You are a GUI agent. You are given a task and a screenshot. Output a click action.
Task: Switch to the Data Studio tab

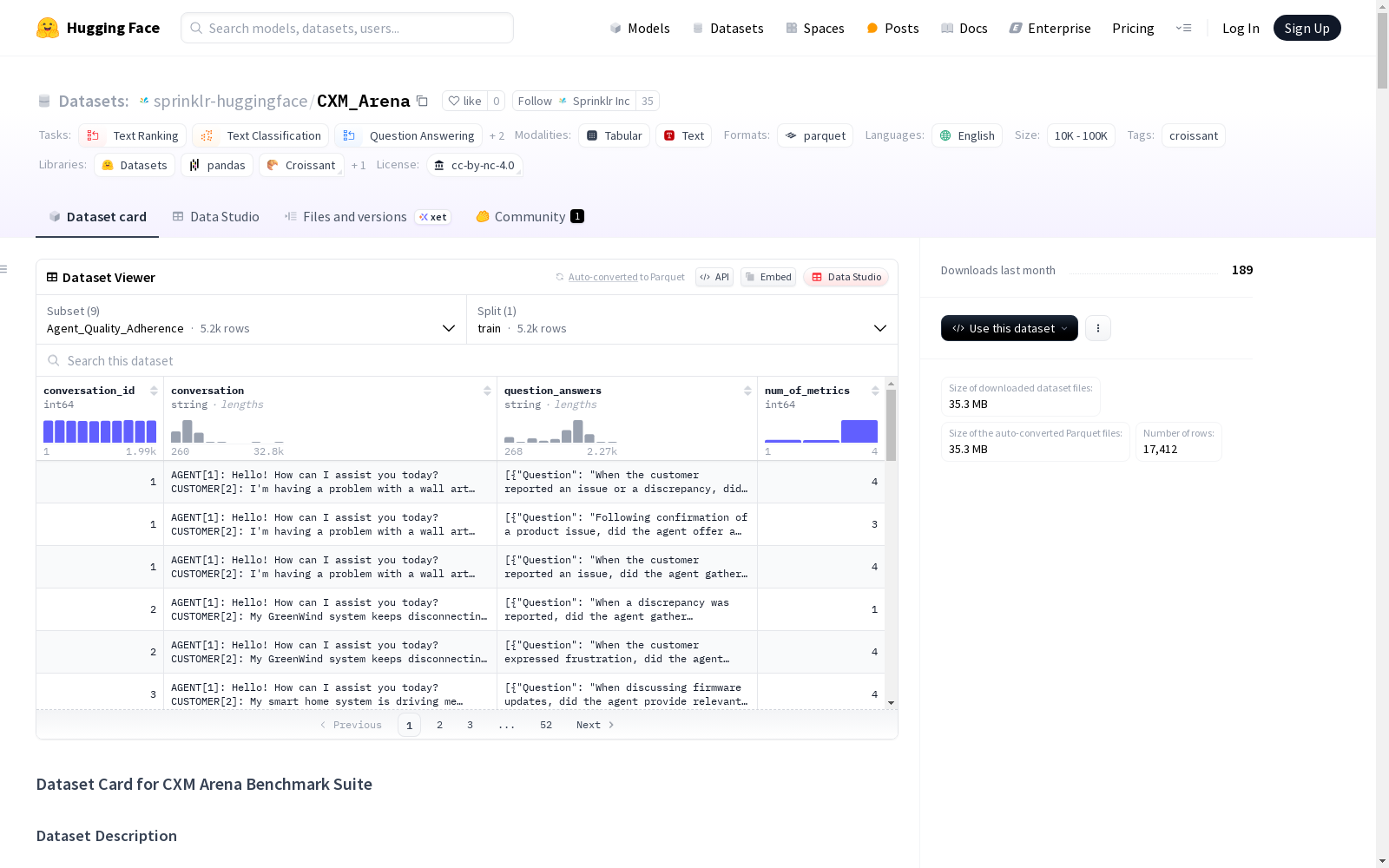tap(215, 217)
